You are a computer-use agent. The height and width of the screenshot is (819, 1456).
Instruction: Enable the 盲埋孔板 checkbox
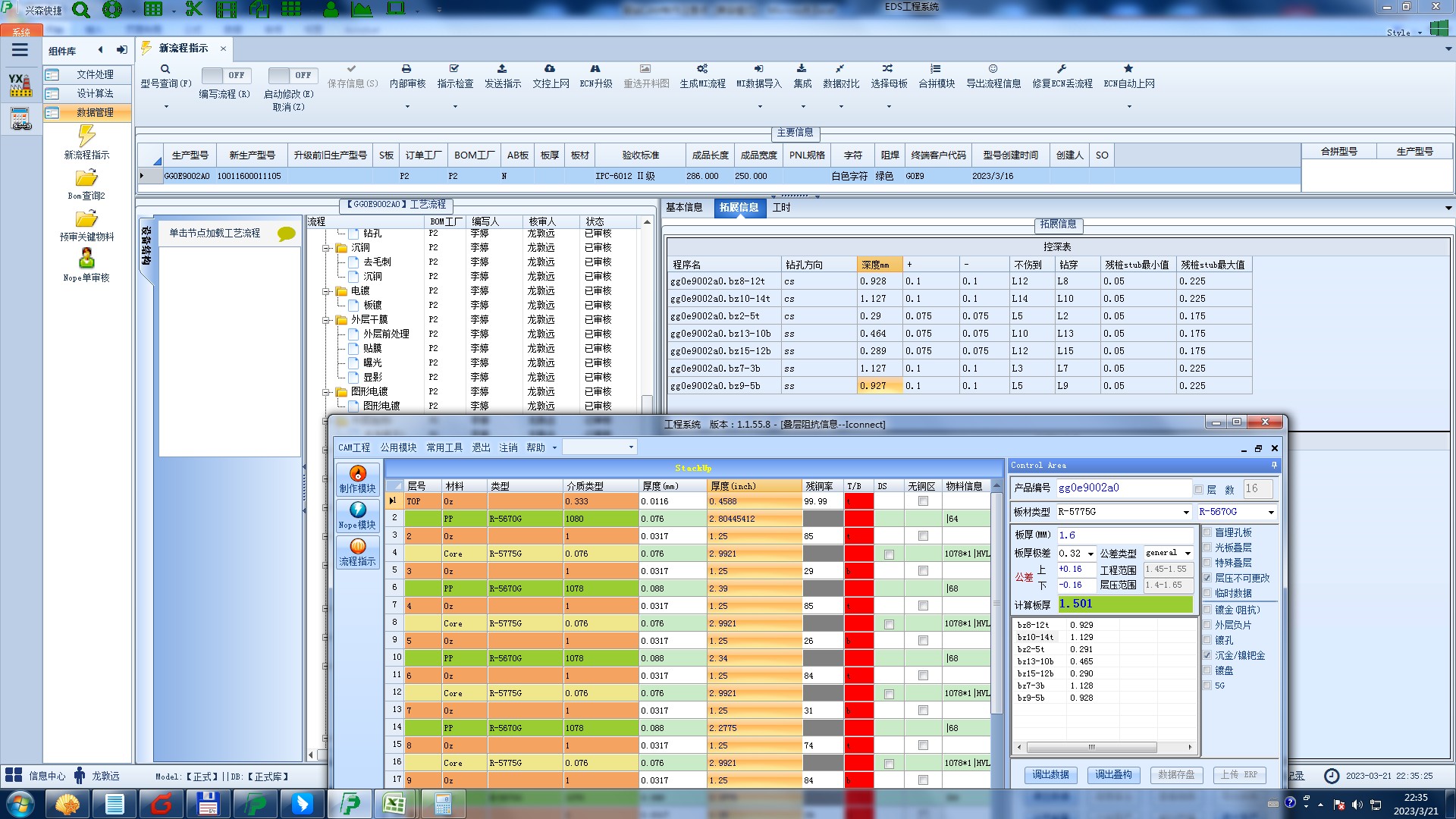tap(1207, 532)
